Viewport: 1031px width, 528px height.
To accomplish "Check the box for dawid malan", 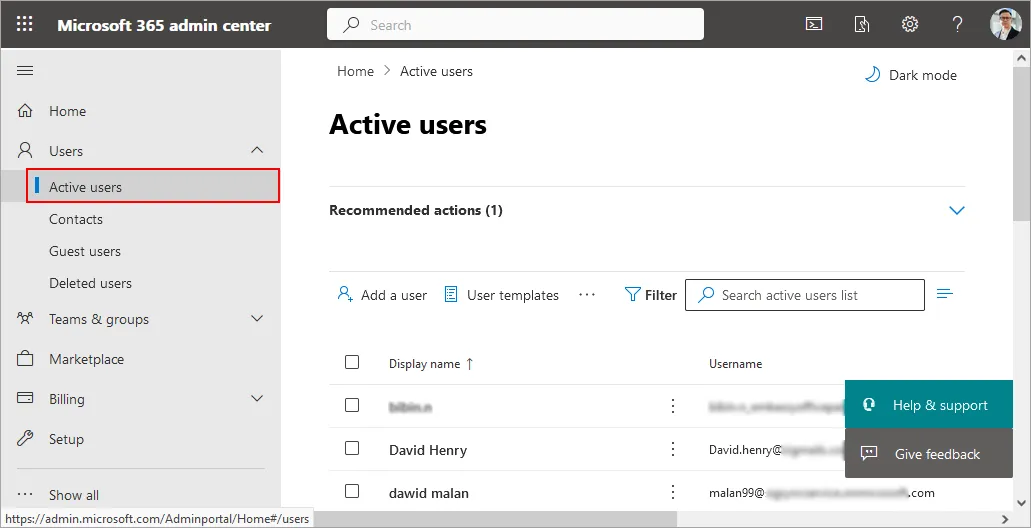I will [352, 491].
